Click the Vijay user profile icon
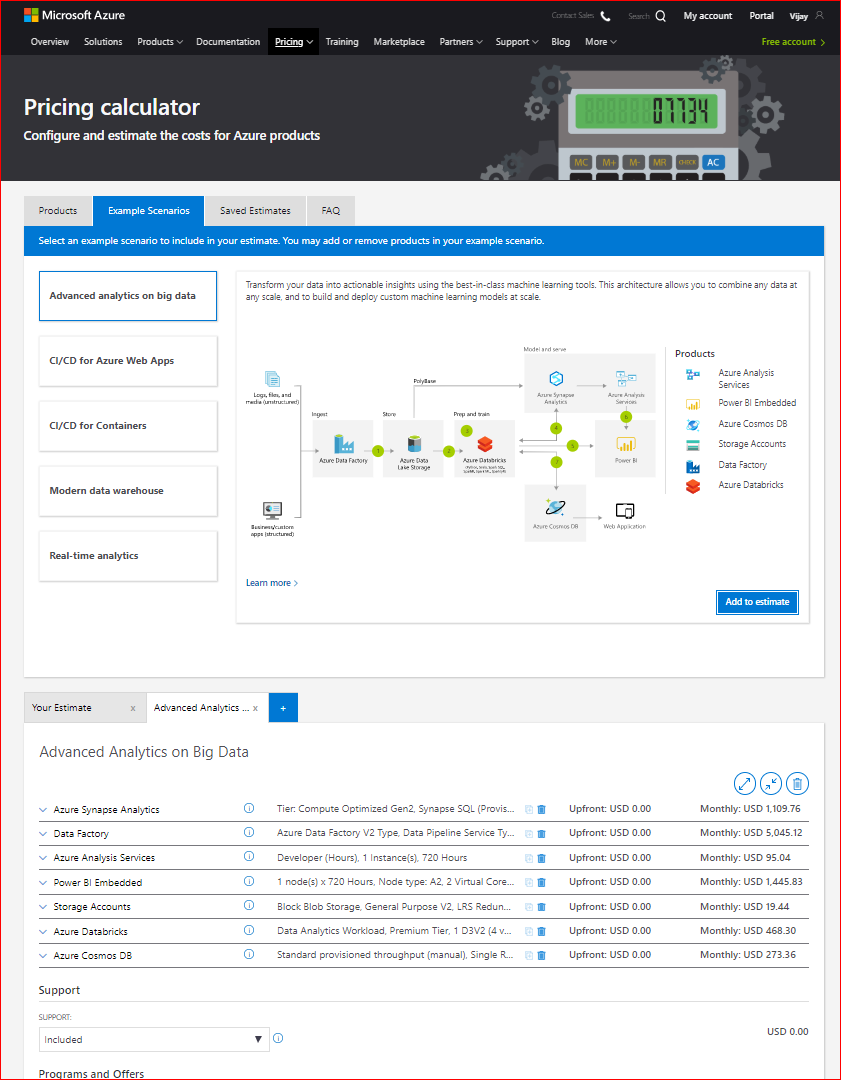The height and width of the screenshot is (1080, 841). coord(819,15)
